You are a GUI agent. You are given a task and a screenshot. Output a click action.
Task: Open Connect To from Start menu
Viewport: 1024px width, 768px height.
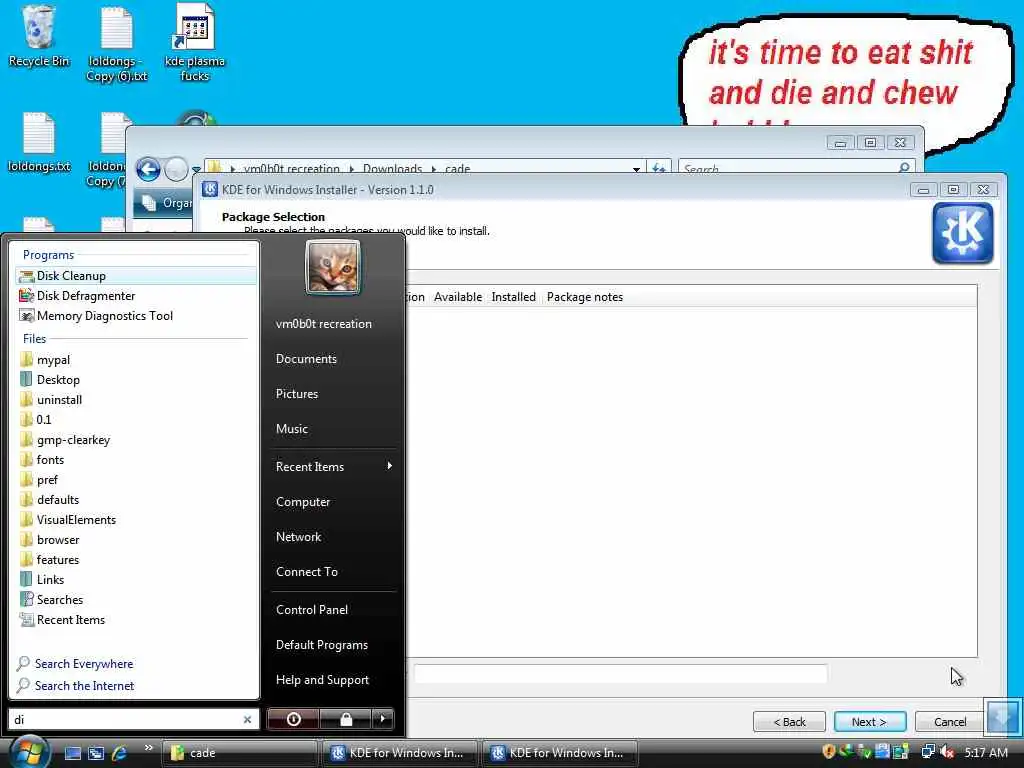[307, 572]
